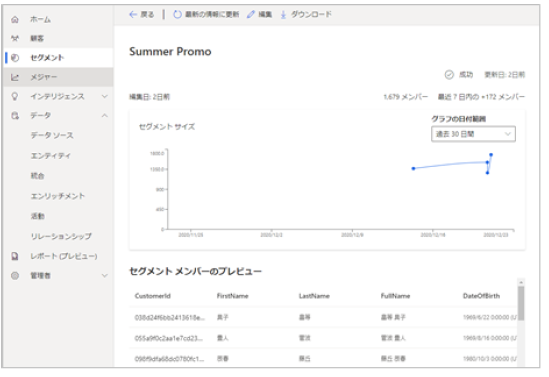Viewport: 549px width, 377px height.
Task: Open リレーションシップ under データ
Action: pos(61,236)
